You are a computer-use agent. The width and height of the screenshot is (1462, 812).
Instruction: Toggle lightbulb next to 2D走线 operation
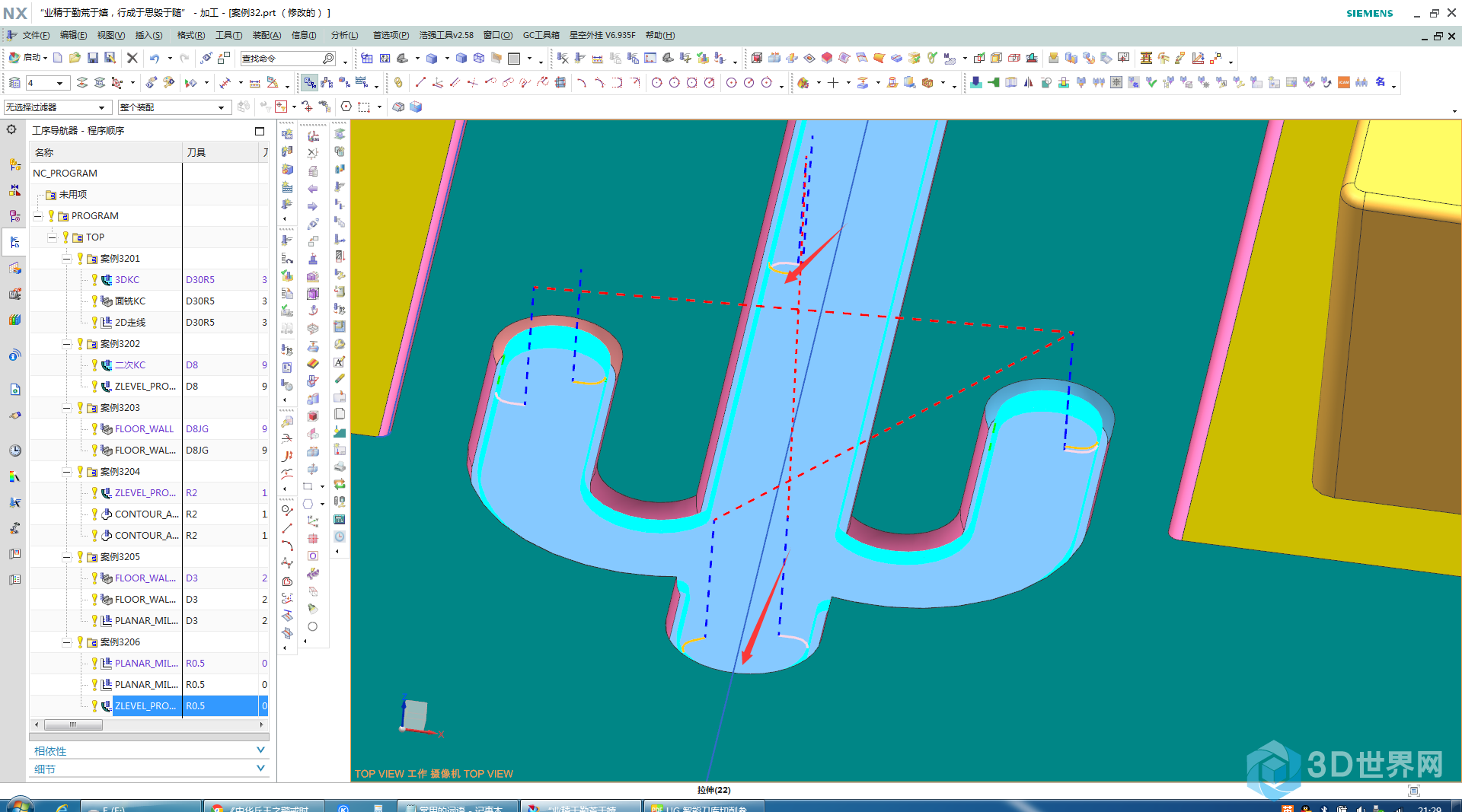(x=94, y=322)
